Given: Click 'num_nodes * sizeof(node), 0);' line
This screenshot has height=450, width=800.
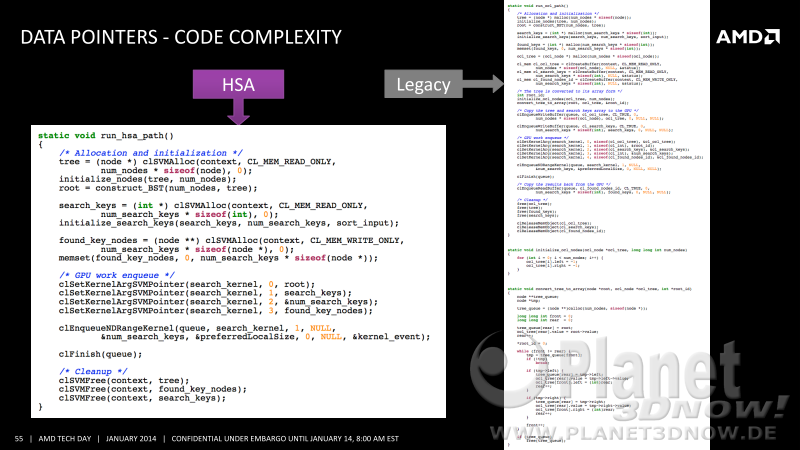Looking at the screenshot, I should (176, 171).
